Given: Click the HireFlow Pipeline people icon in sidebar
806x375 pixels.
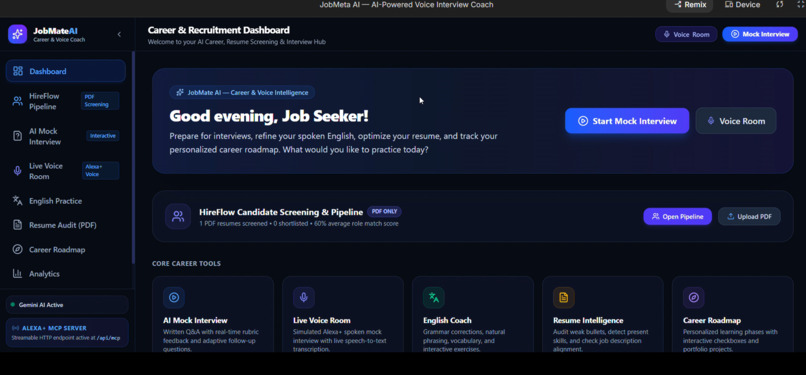Looking at the screenshot, I should coord(17,101).
